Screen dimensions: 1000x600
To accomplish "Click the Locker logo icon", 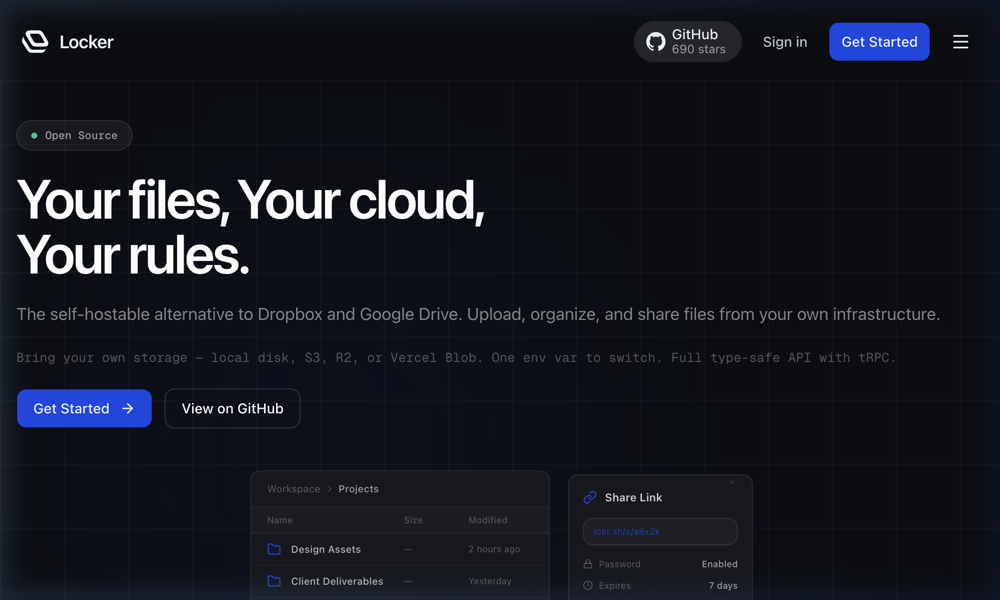I will [x=35, y=42].
